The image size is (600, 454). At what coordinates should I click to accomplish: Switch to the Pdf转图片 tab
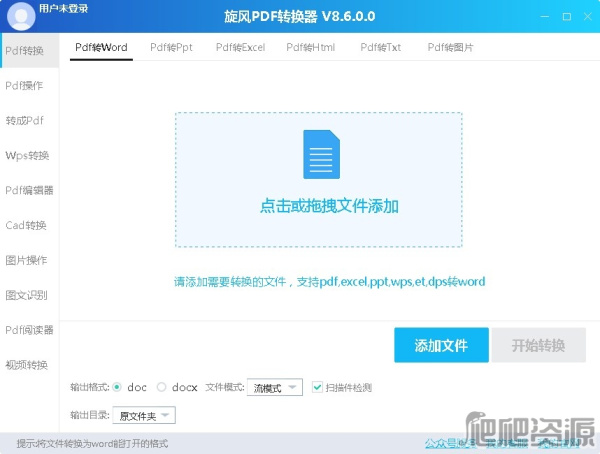[x=450, y=47]
